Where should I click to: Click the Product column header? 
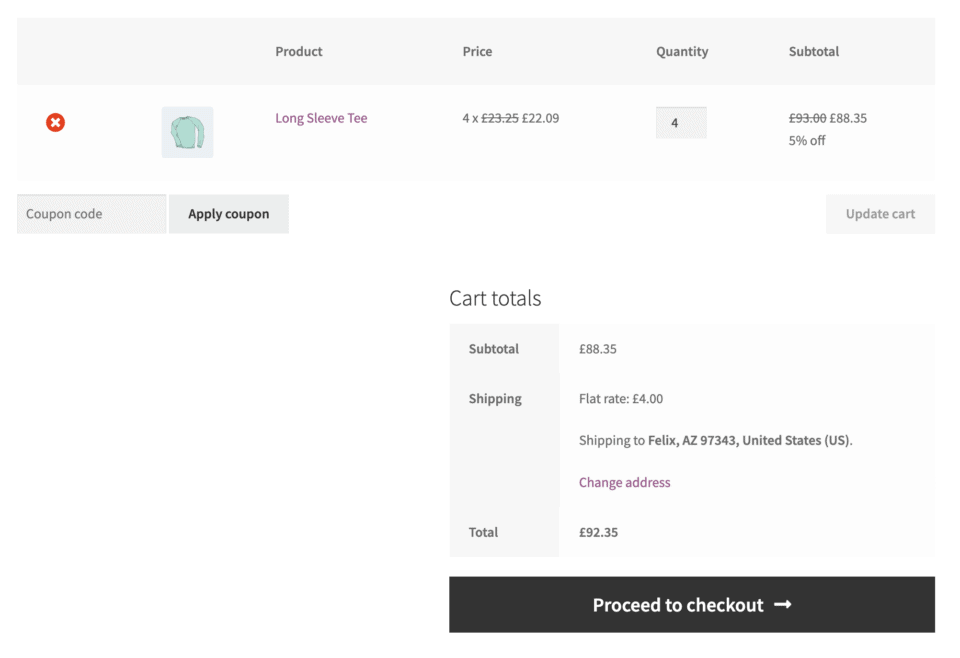tap(298, 51)
